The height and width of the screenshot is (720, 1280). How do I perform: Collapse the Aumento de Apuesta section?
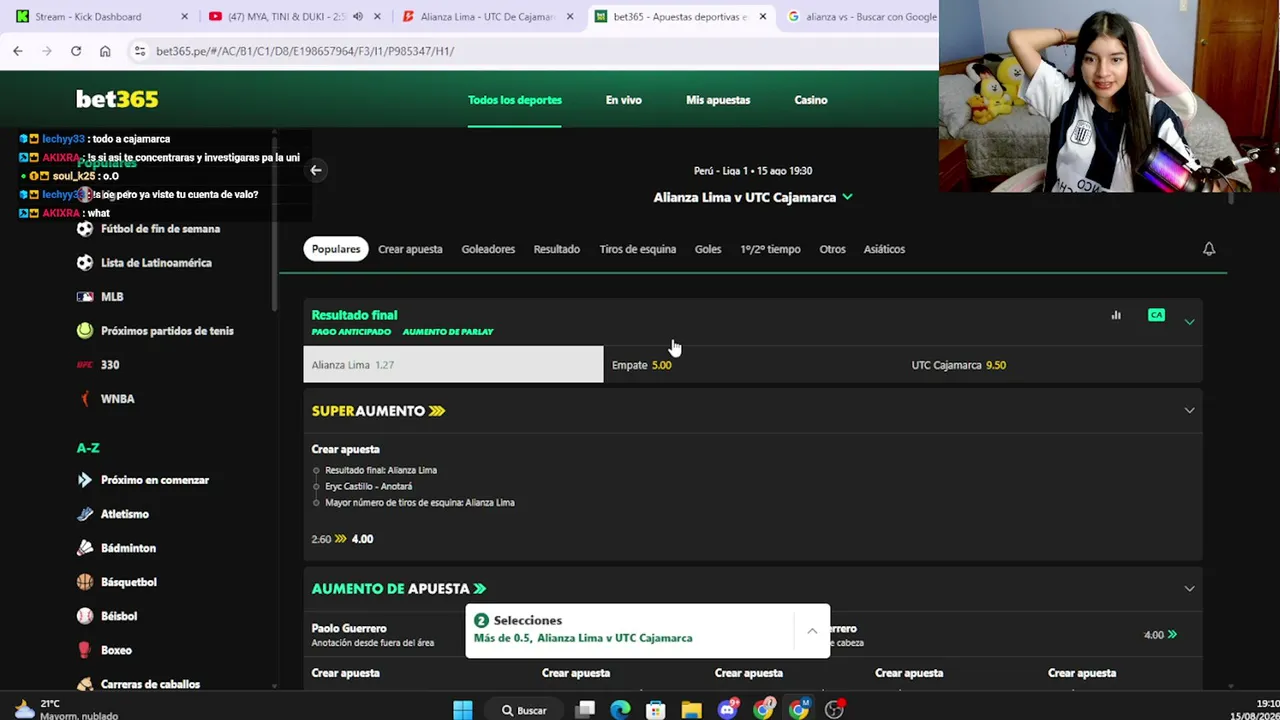(x=1189, y=588)
